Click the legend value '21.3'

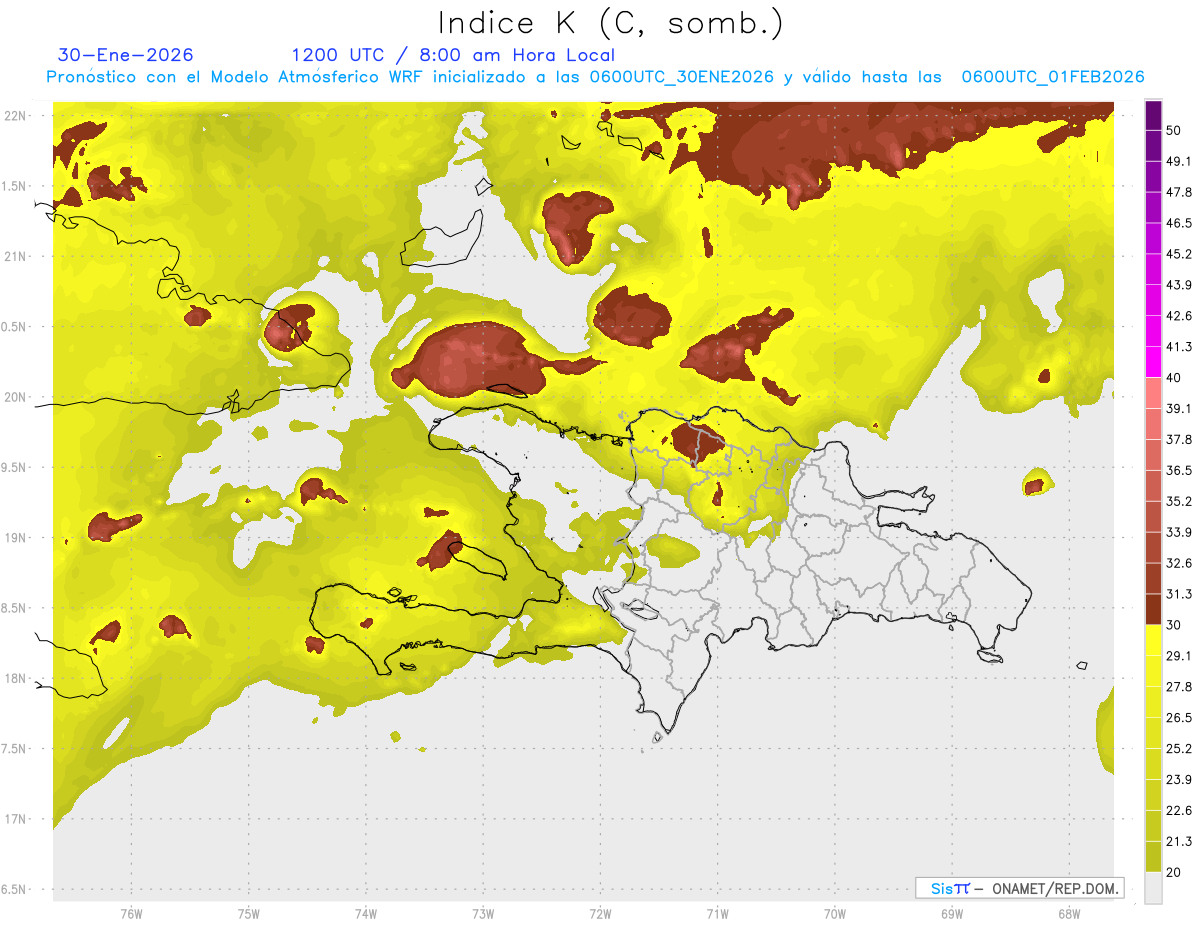pyautogui.click(x=1179, y=842)
